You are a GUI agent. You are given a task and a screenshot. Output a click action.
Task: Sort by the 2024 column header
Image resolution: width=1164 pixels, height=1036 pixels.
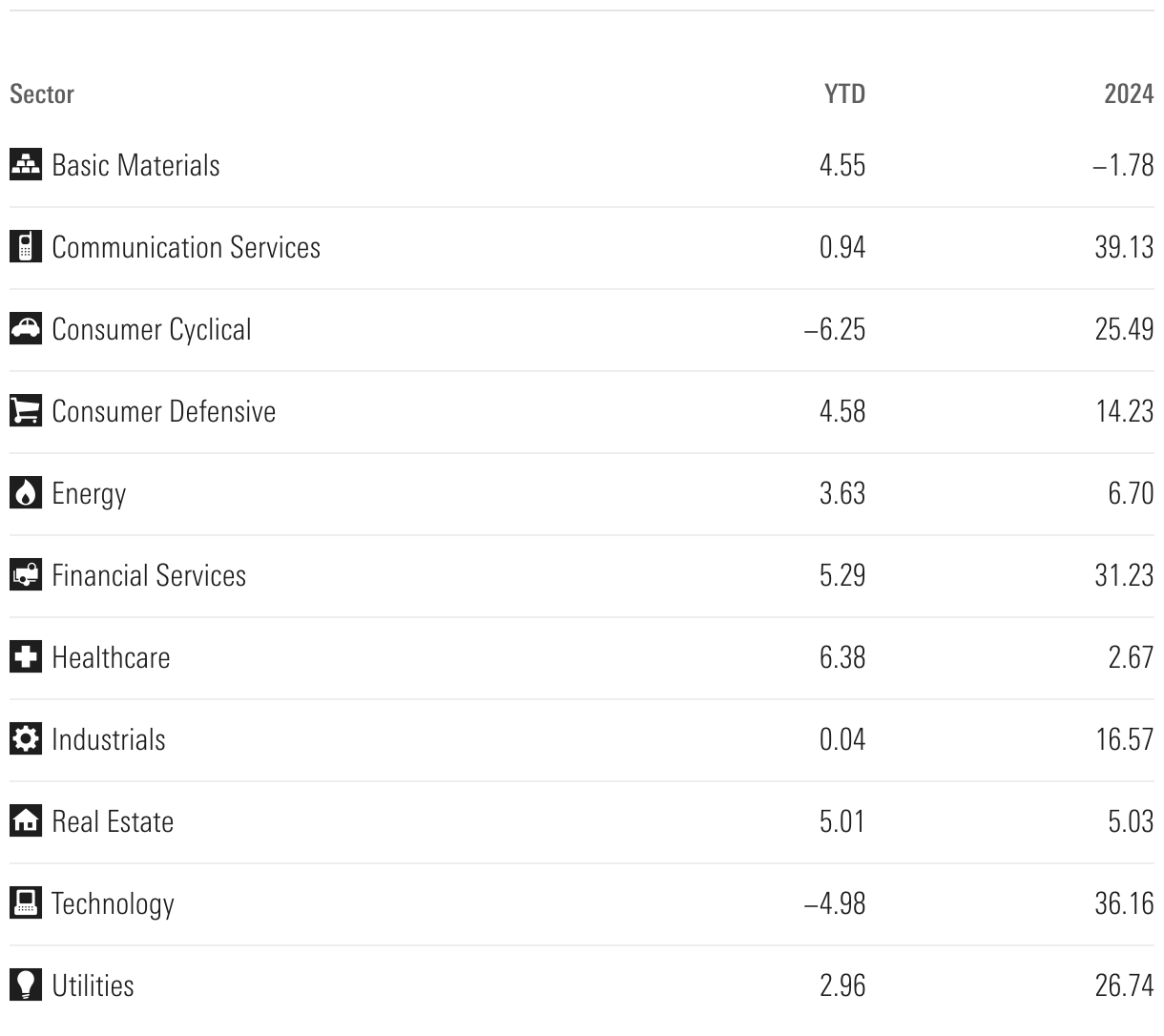click(1129, 93)
